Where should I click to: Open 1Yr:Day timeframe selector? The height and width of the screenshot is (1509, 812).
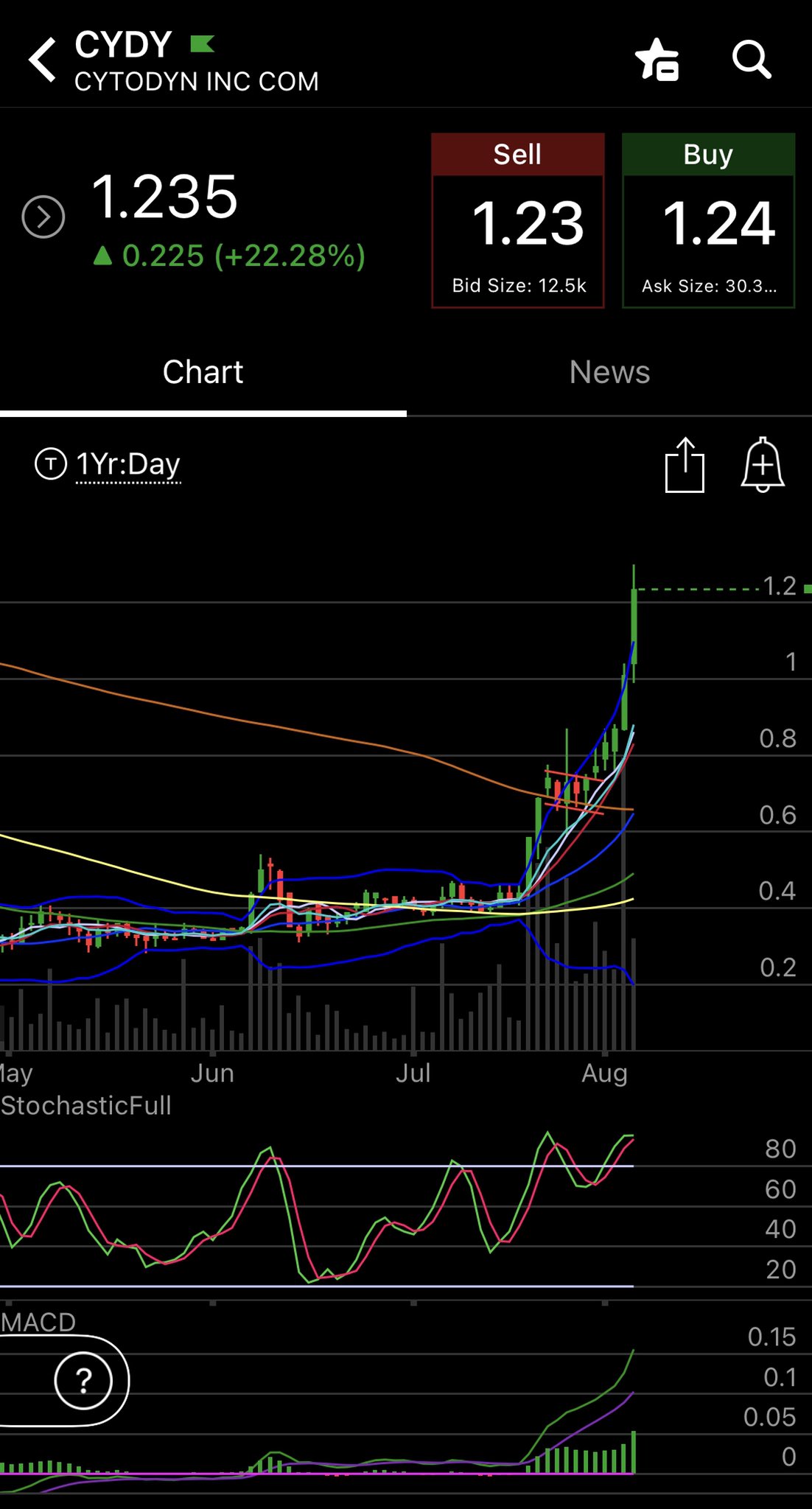click(128, 464)
